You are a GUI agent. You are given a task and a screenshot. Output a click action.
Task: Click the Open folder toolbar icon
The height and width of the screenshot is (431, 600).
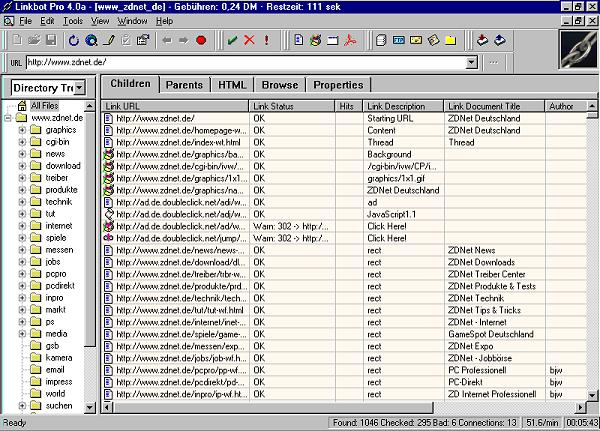click(34, 40)
